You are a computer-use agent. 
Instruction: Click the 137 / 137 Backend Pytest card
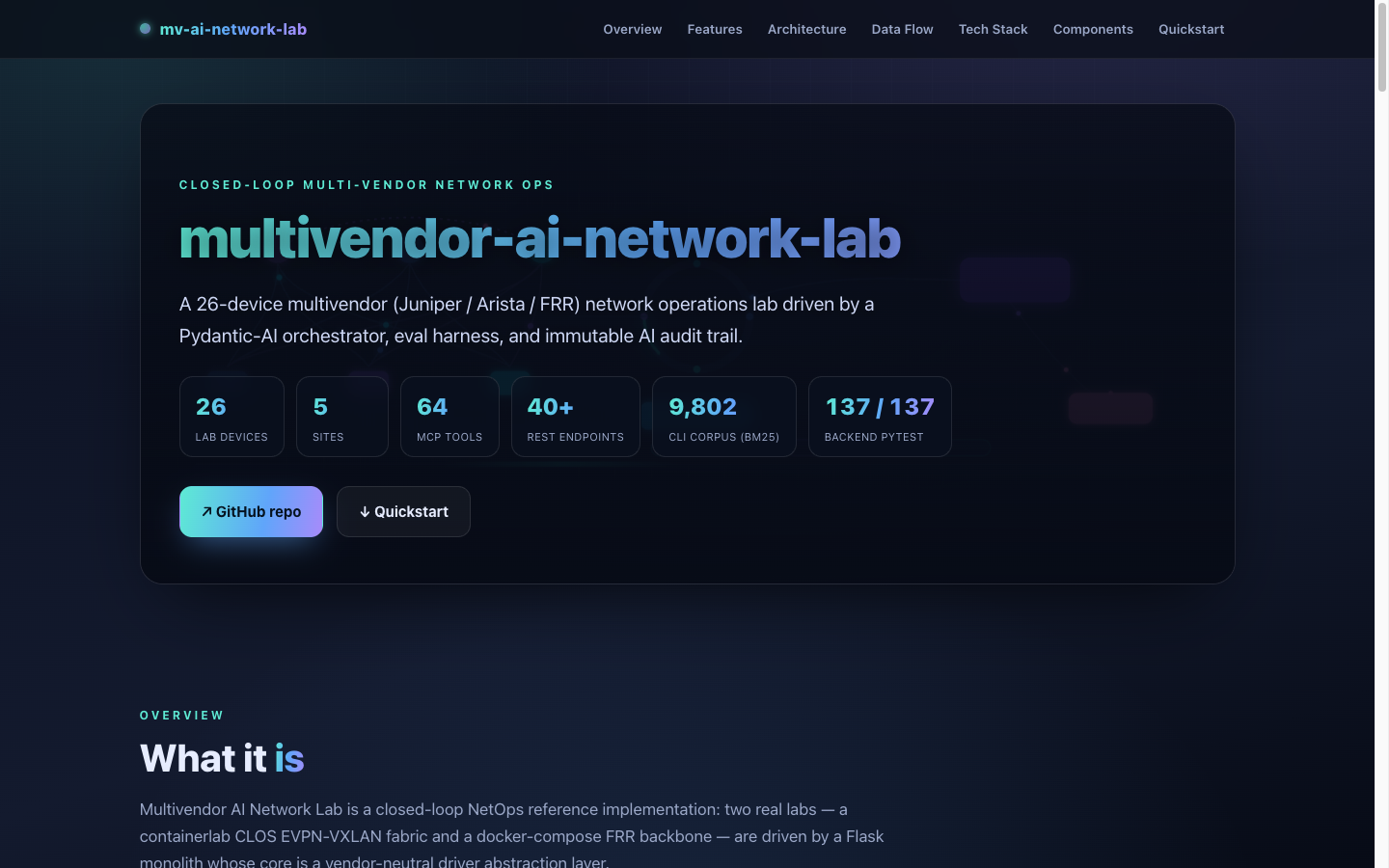tap(880, 417)
